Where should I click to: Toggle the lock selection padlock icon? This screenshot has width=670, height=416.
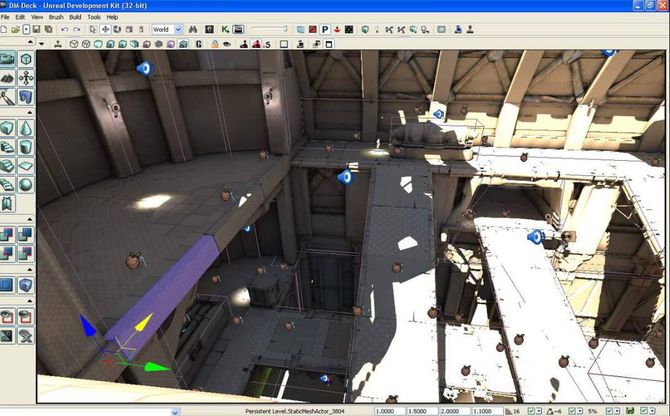tap(215, 44)
